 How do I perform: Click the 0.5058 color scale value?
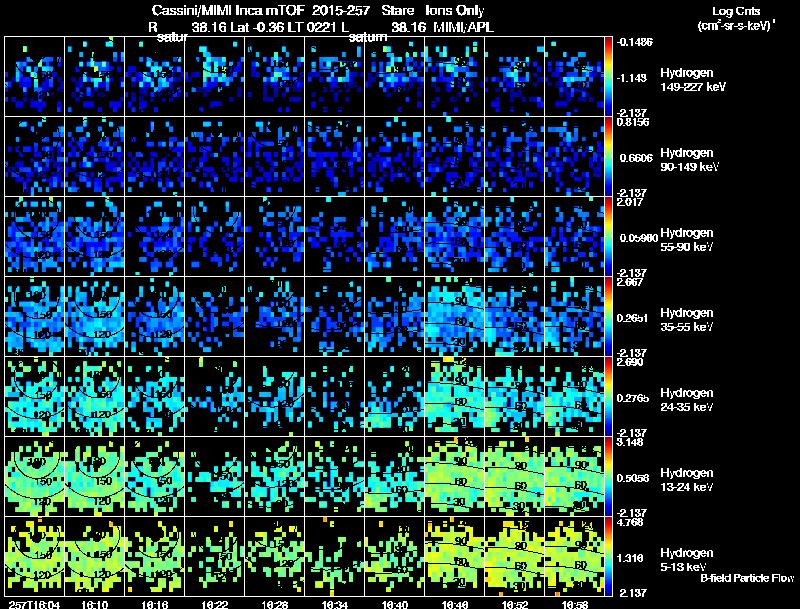pos(633,478)
